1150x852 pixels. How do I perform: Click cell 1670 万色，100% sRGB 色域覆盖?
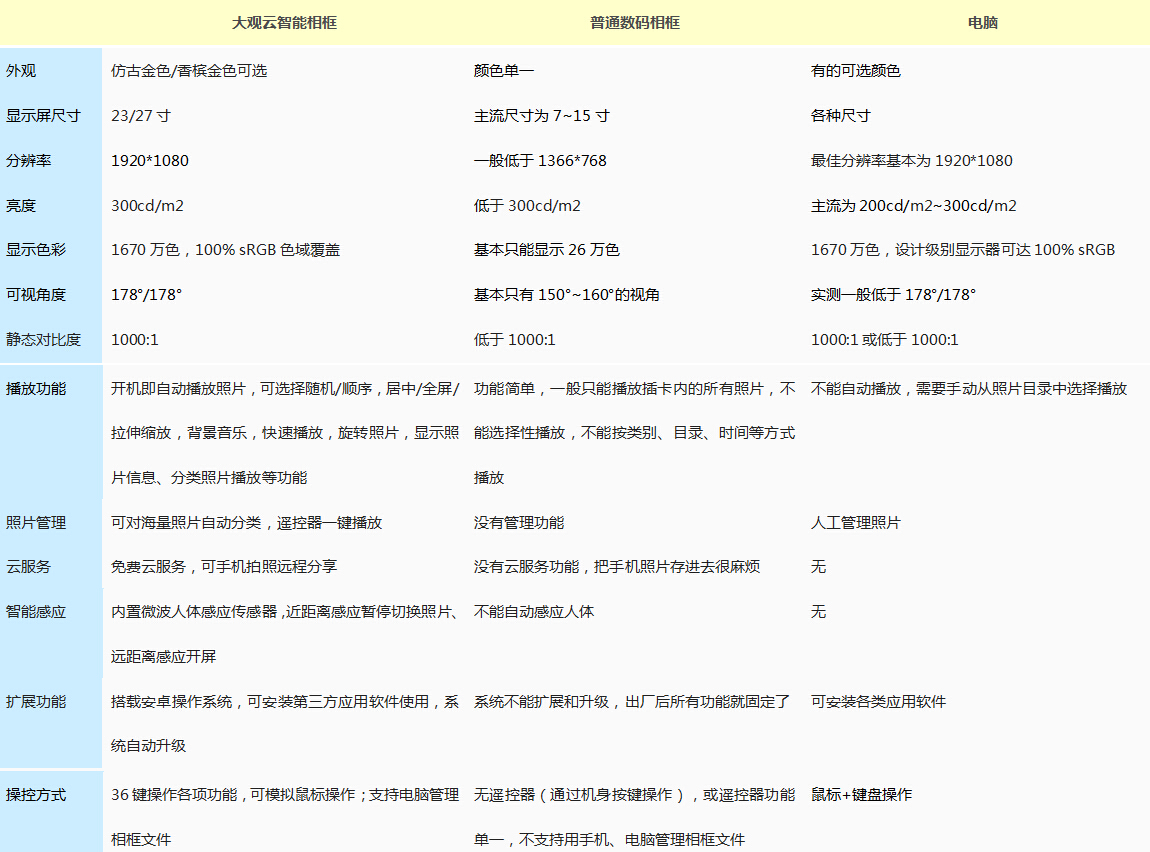tap(225, 250)
